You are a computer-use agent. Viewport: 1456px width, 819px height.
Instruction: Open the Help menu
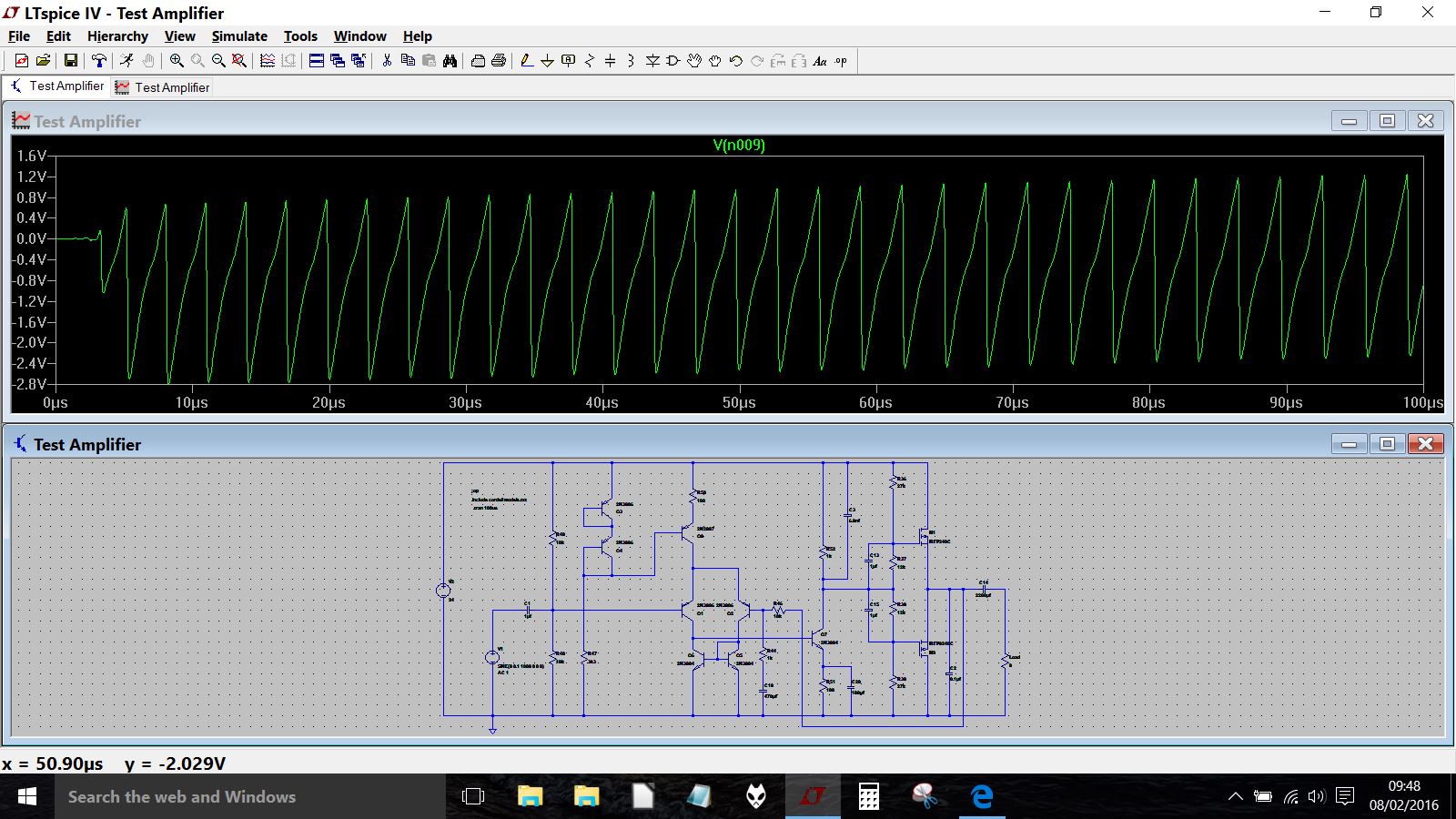tap(417, 36)
